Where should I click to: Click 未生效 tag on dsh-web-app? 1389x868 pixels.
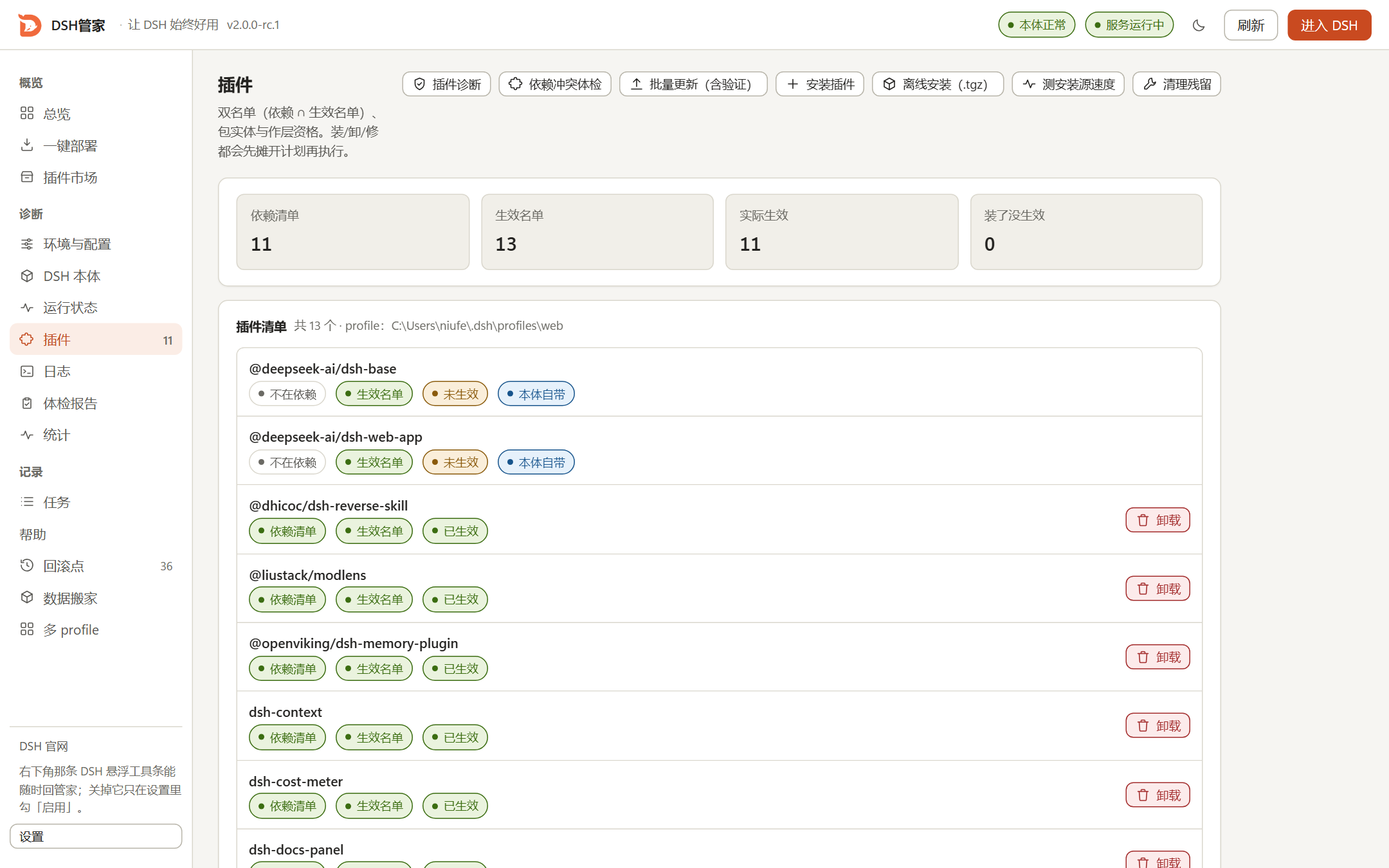(455, 462)
